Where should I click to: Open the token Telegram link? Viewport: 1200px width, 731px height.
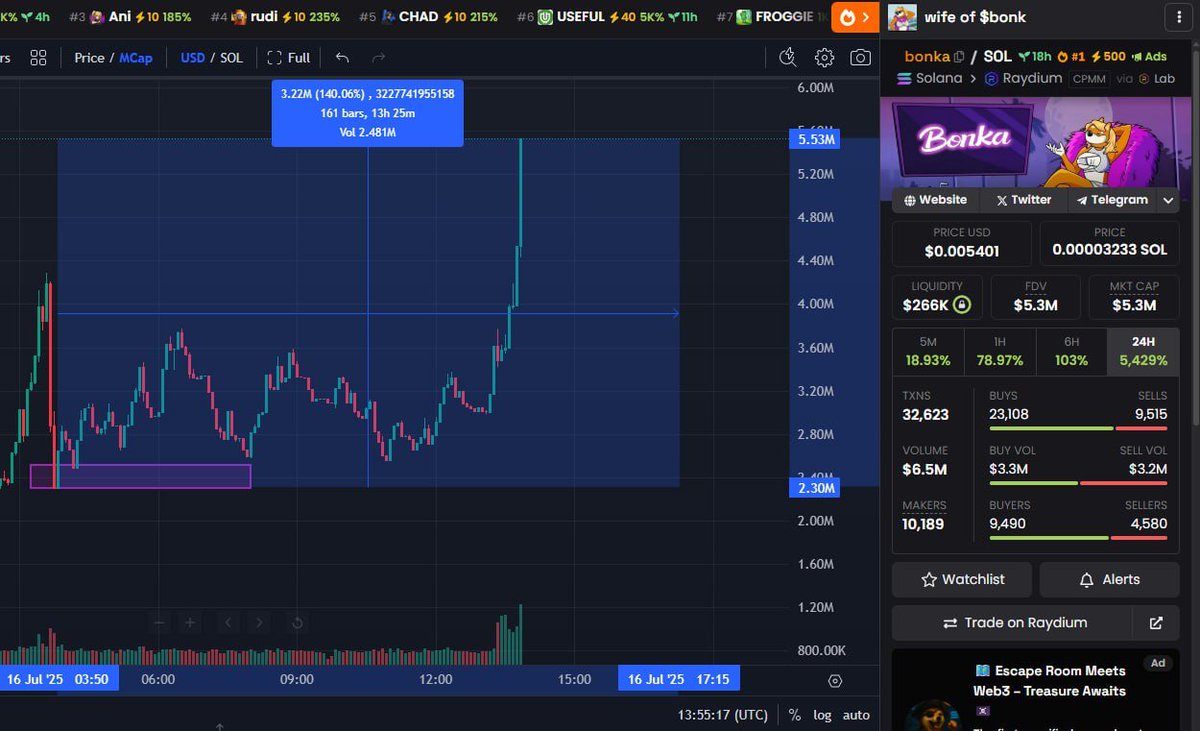1112,200
